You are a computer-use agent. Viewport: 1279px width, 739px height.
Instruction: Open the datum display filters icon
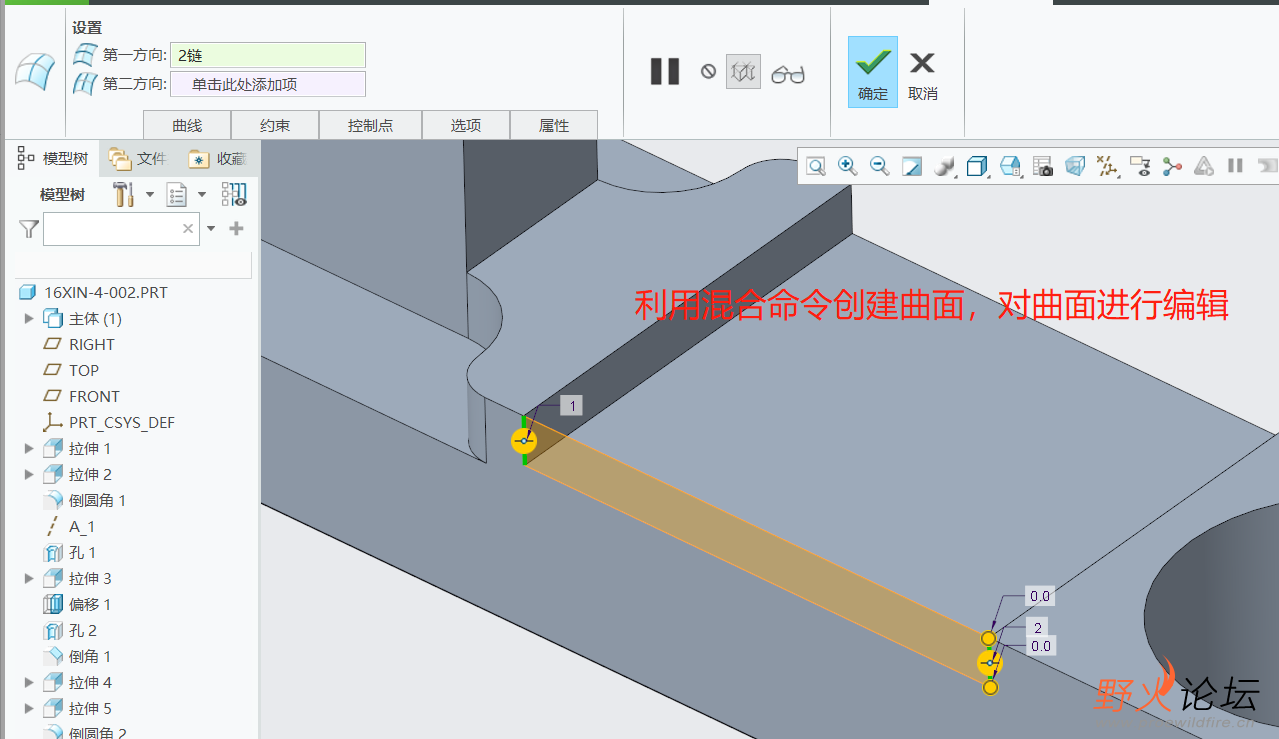pyautogui.click(x=1107, y=166)
